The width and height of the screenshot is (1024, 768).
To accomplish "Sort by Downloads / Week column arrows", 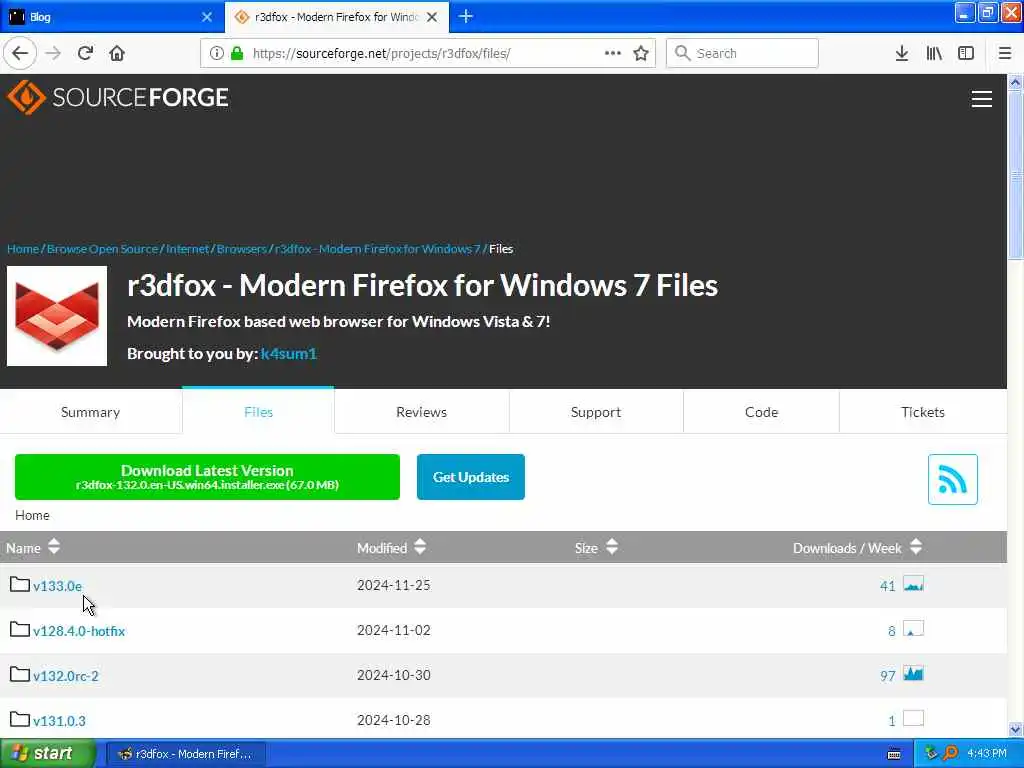I will (x=916, y=547).
